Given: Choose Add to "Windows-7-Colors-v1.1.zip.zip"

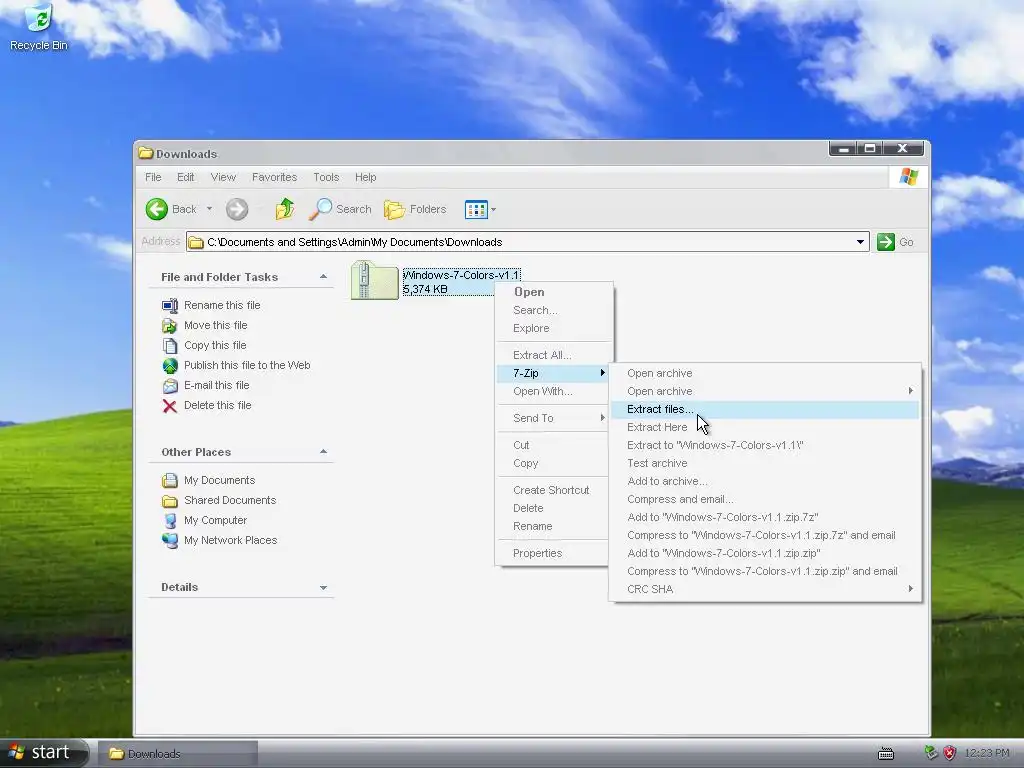Looking at the screenshot, I should pos(765,553).
